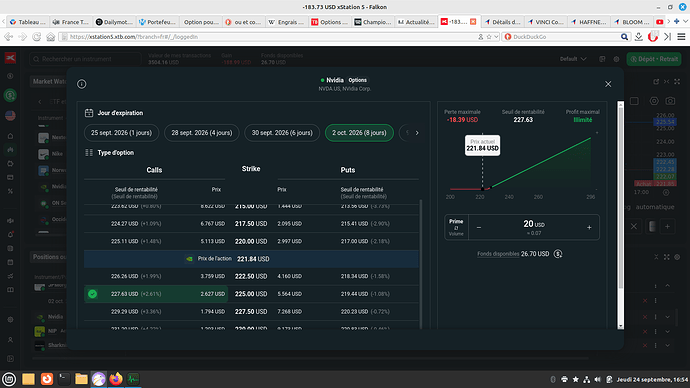
Task: Open the clock showing Jeudi 24 septembre
Action: pos(652,379)
